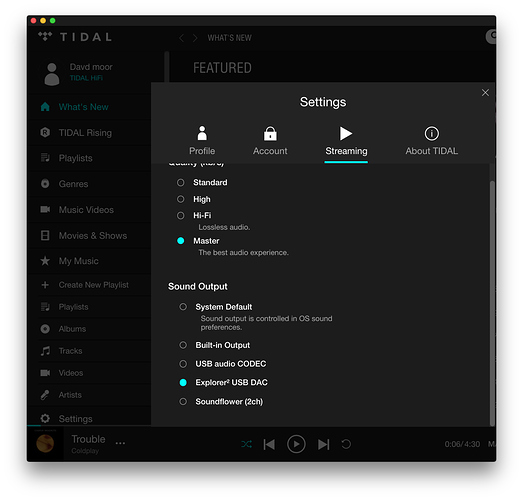Click the Coldplay artist name

85,451
